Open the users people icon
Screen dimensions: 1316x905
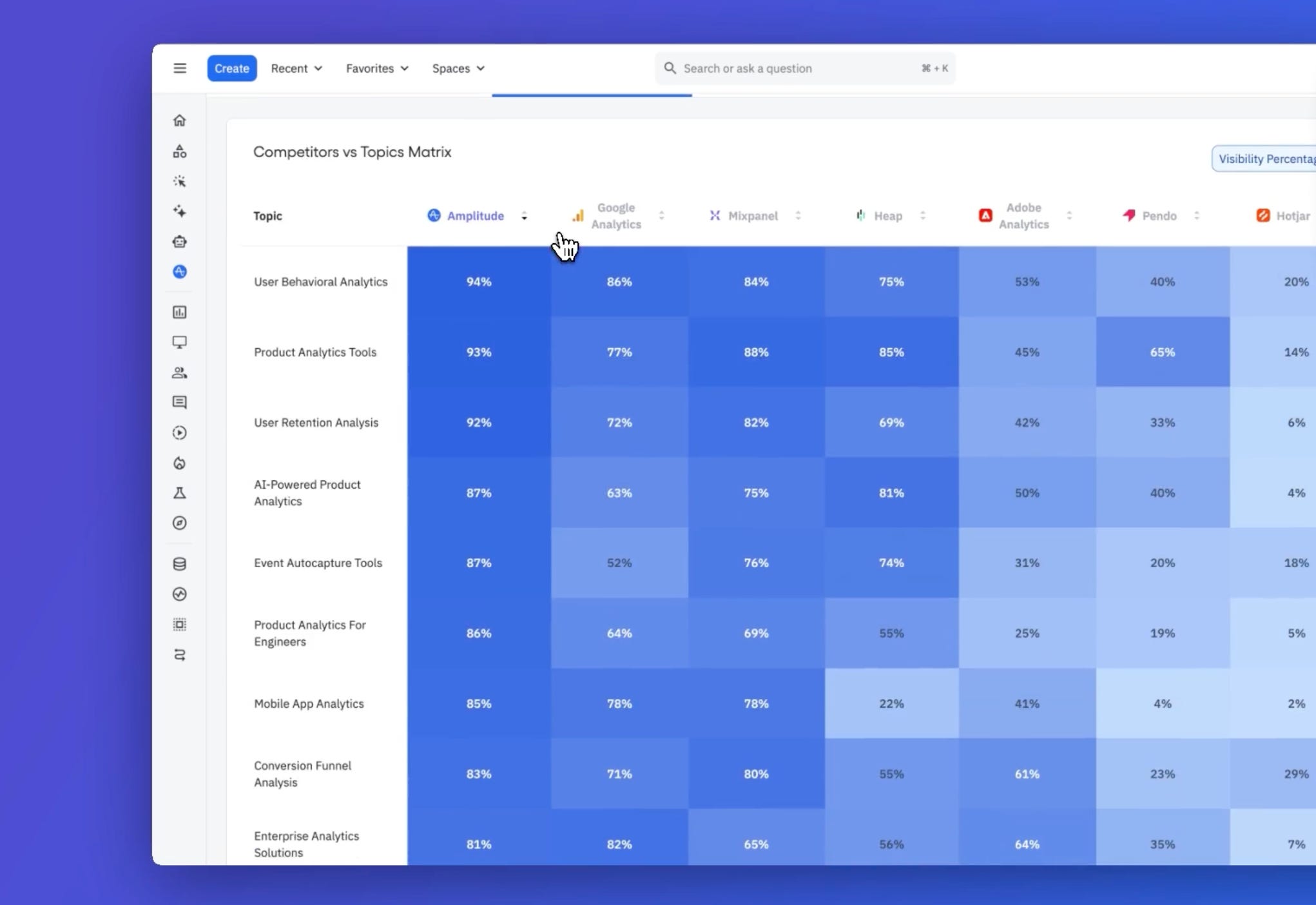pos(180,373)
